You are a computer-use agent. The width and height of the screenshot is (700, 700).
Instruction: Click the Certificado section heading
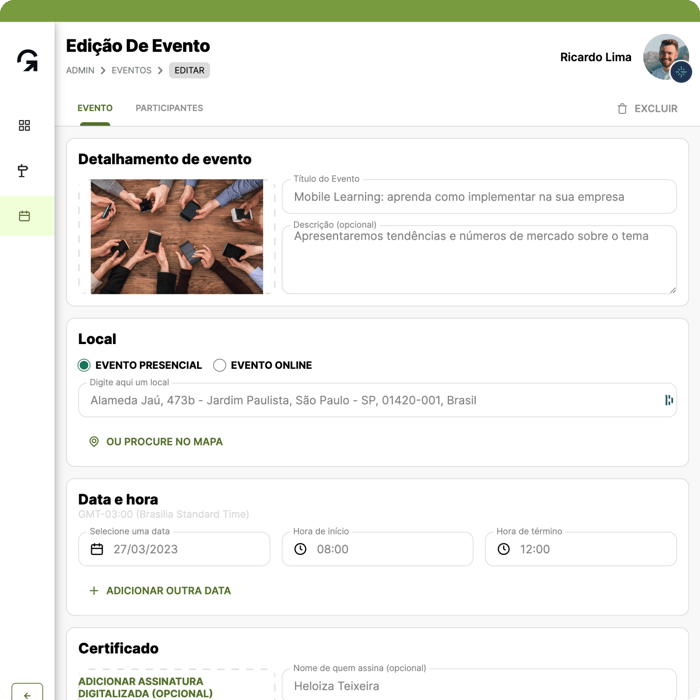pyautogui.click(x=118, y=648)
